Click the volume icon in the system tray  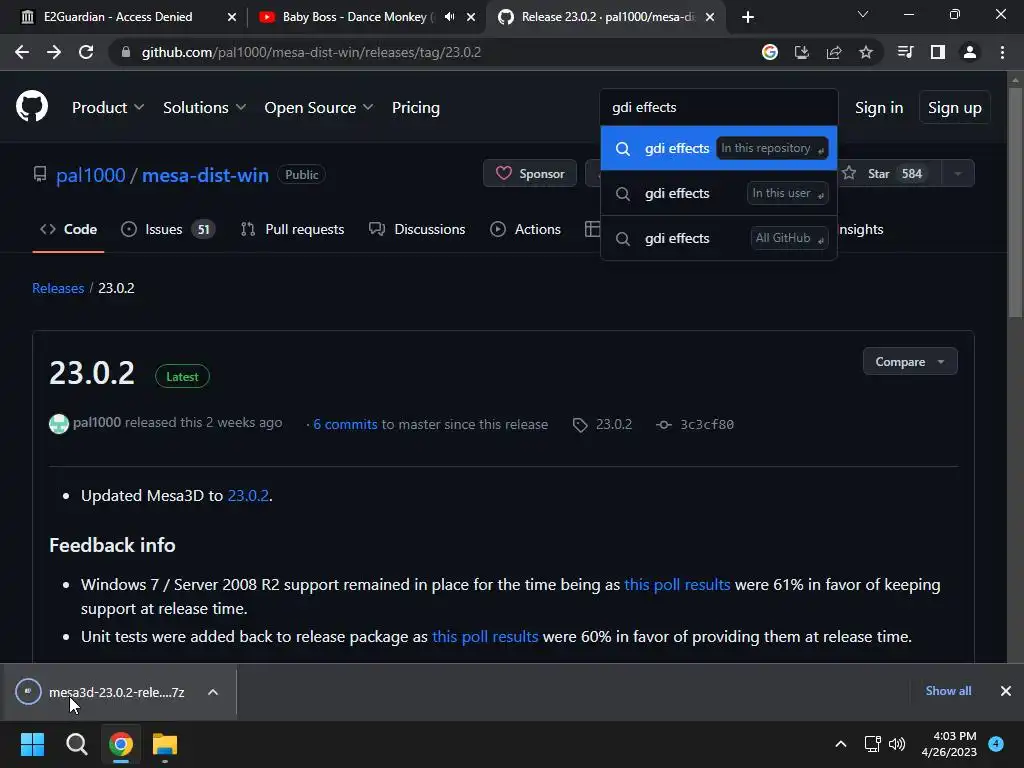click(897, 744)
